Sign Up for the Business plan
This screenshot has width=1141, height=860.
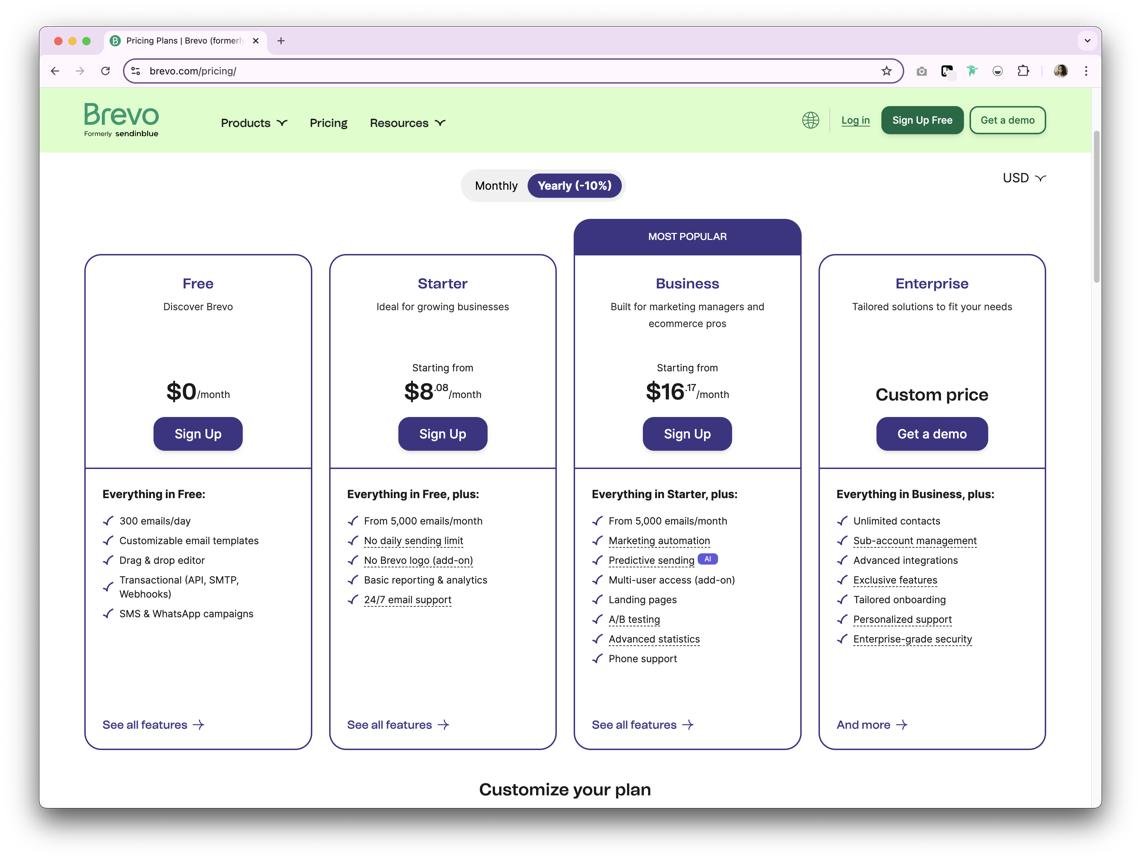(687, 434)
